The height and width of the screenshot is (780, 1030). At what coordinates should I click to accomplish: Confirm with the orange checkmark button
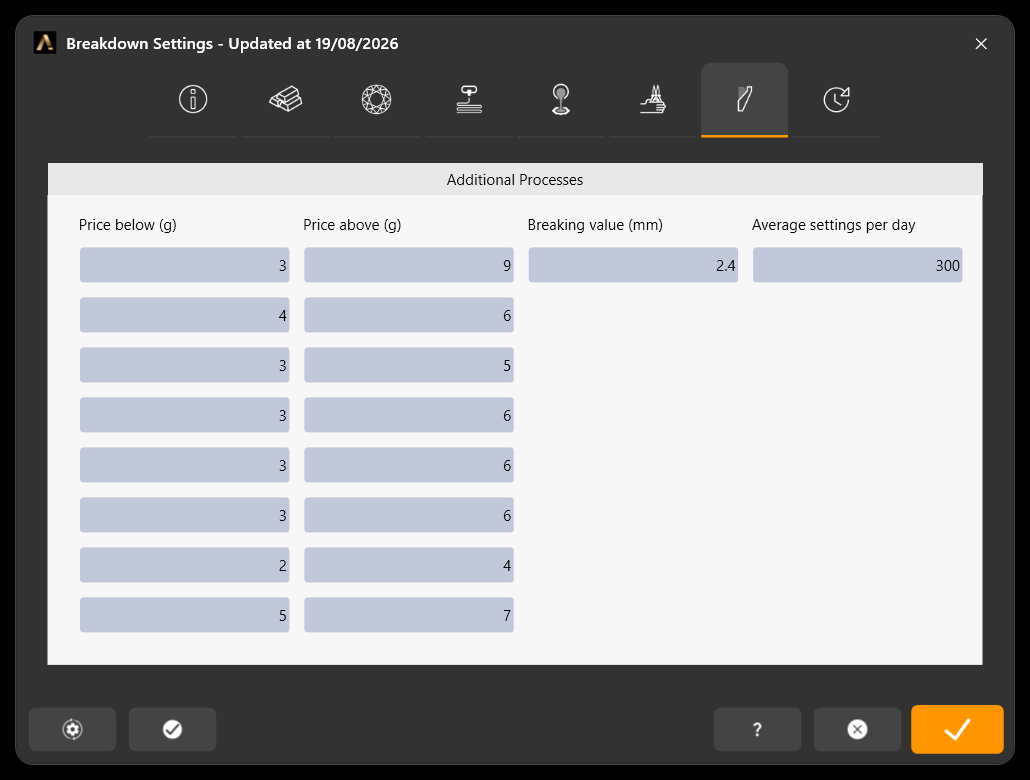pyautogui.click(x=957, y=729)
